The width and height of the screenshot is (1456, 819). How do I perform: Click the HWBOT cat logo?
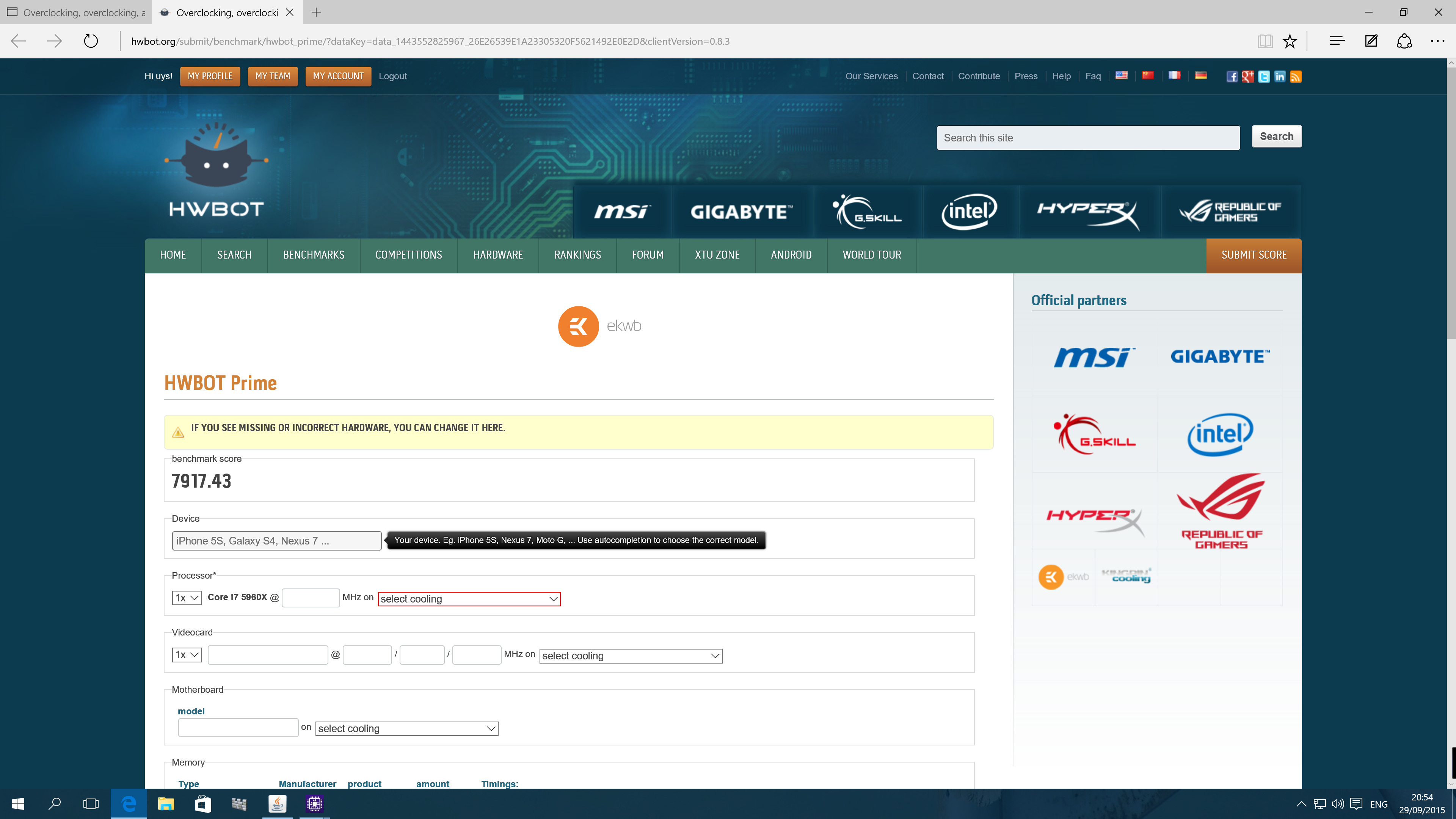(217, 169)
